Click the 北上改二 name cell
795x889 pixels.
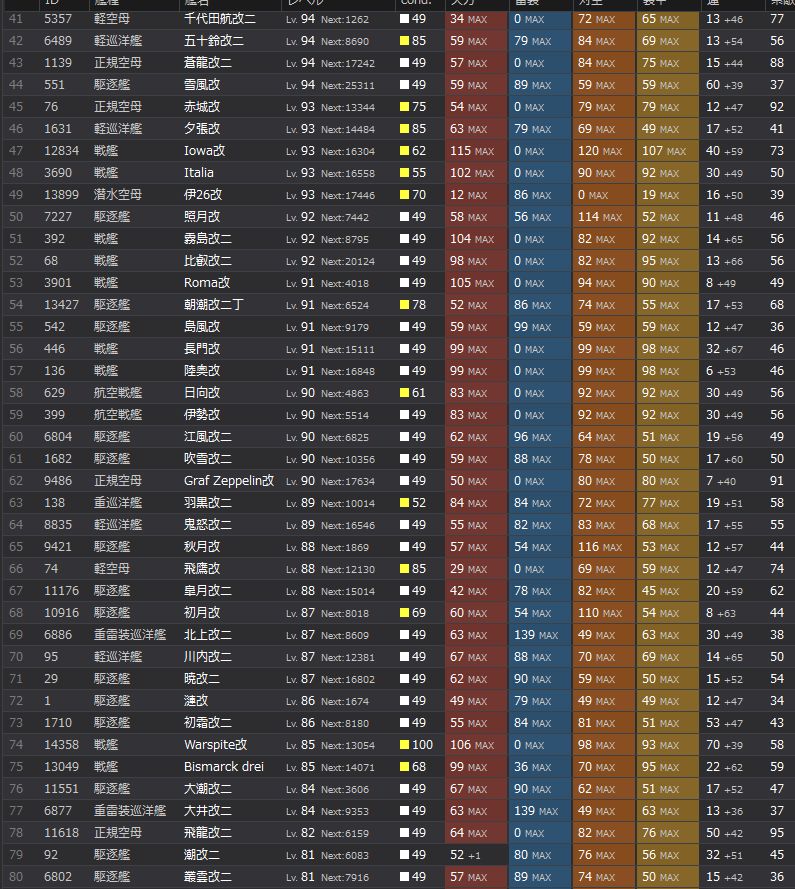(208, 635)
